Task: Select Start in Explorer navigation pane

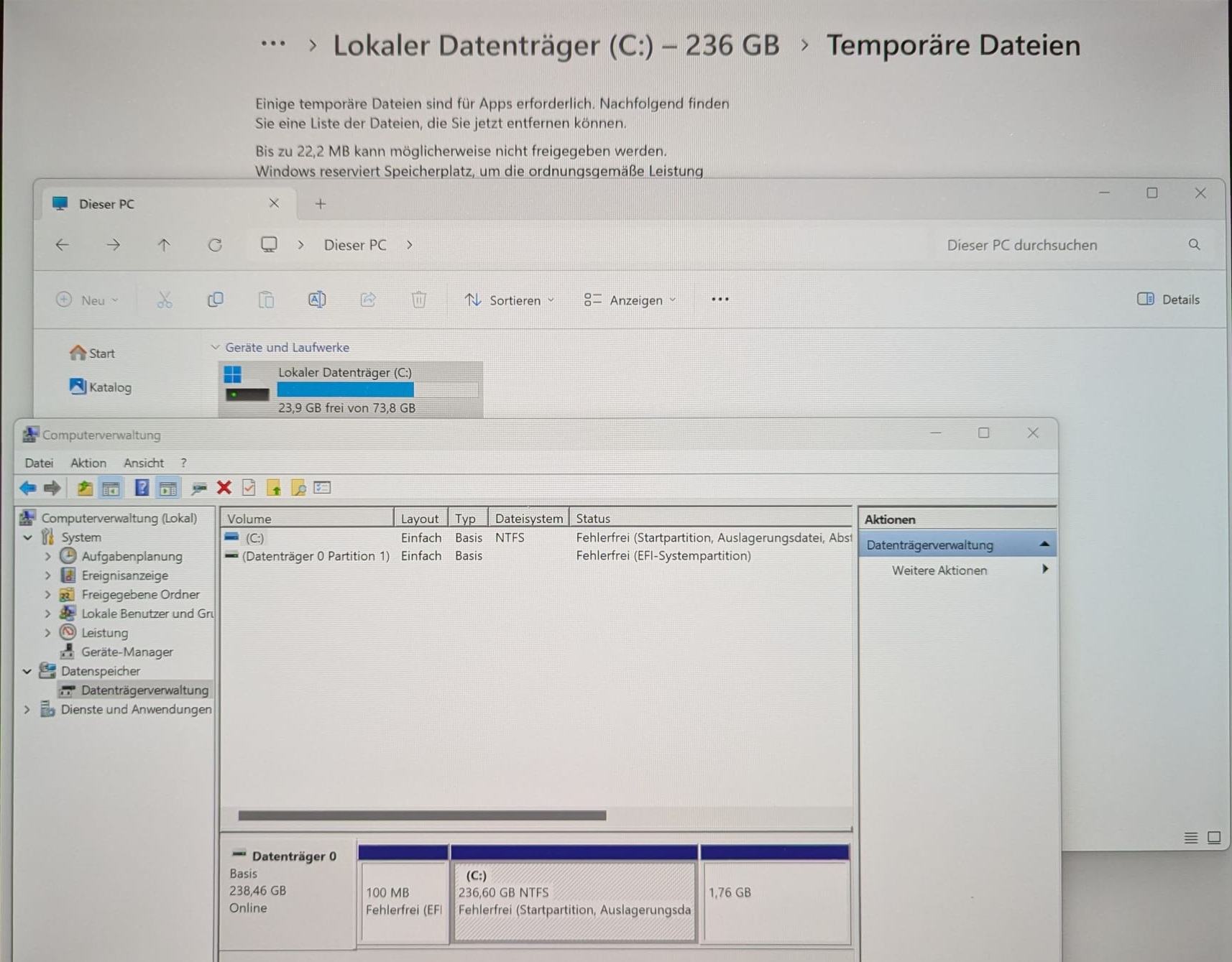Action: [92, 353]
